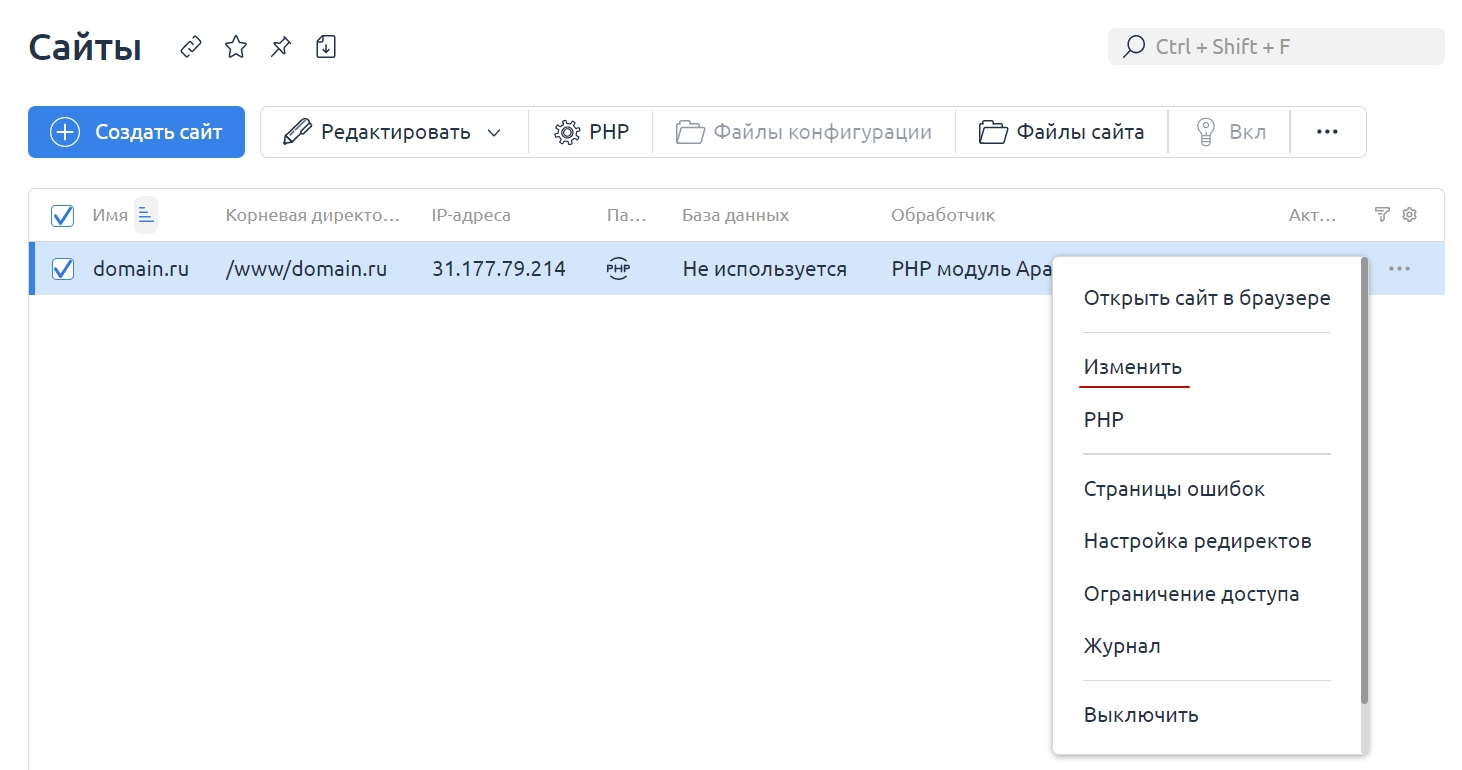
Task: Copy page link icon next to Сайты
Action: pyautogui.click(x=191, y=47)
